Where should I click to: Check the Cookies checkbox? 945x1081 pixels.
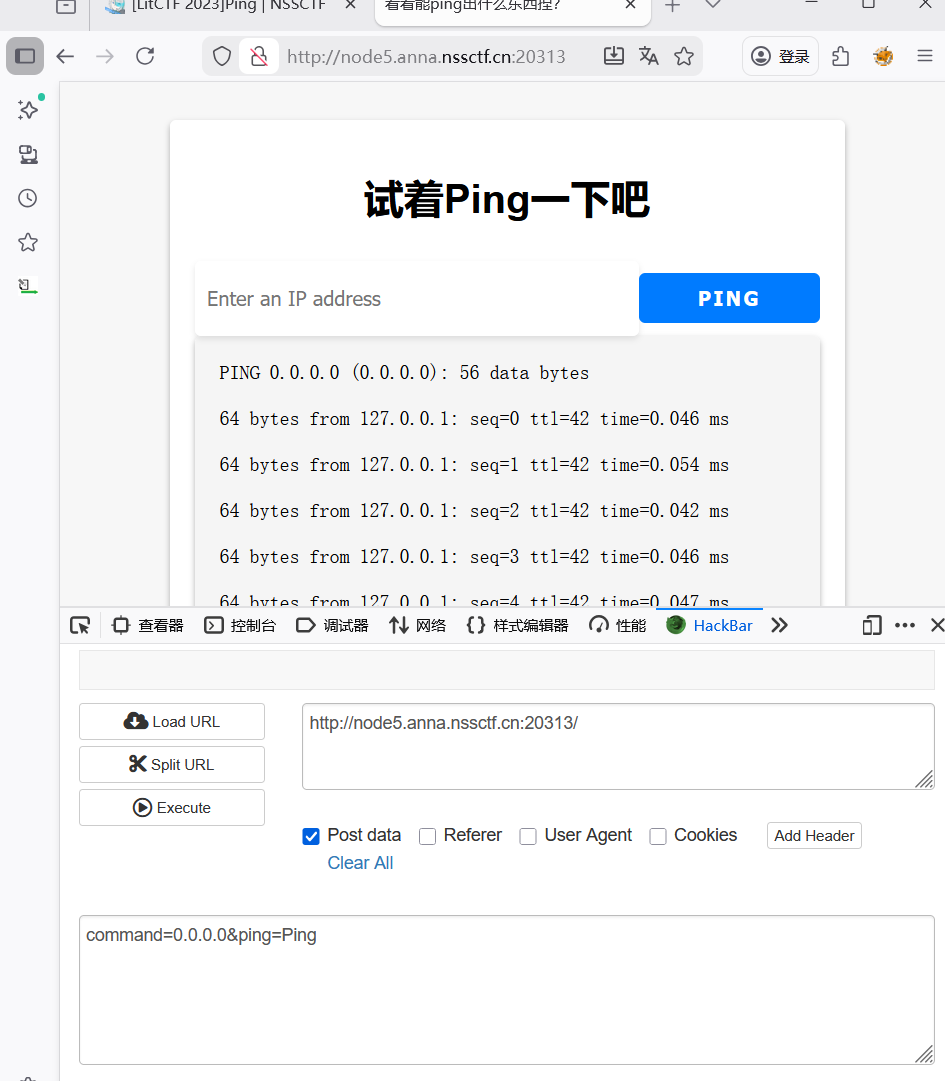coord(658,836)
